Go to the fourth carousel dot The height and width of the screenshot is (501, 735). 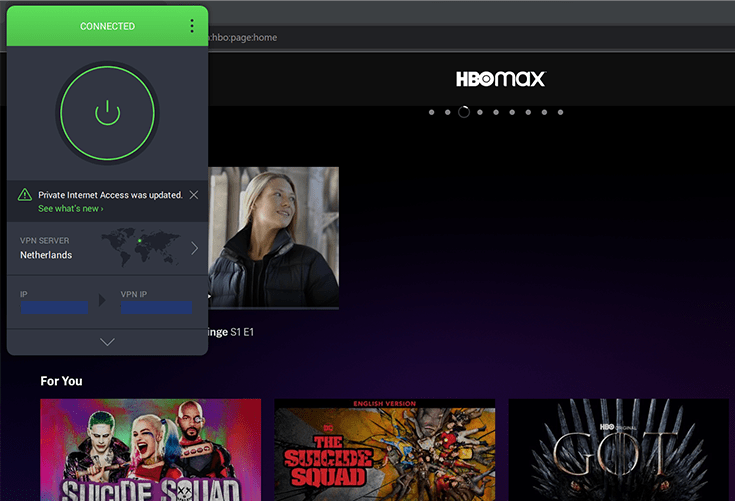pyautogui.click(x=480, y=112)
